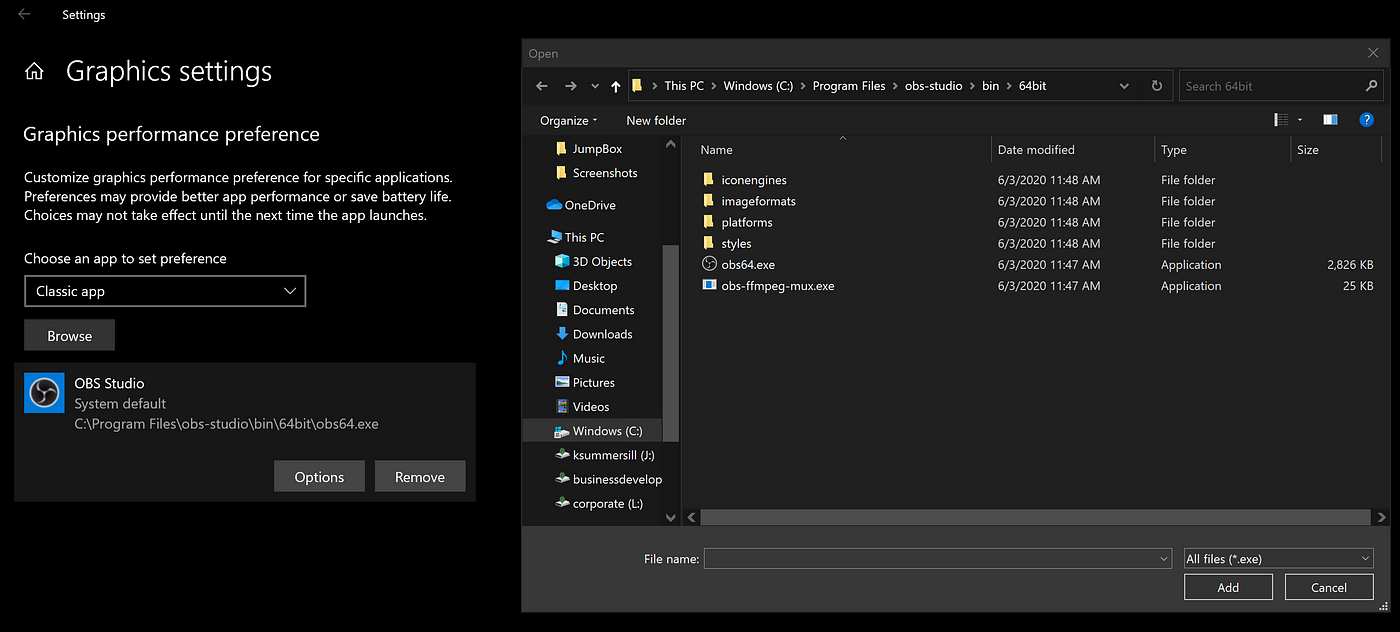Open ksummersill (J:) network drive
This screenshot has height=632, width=1400.
pos(604,455)
